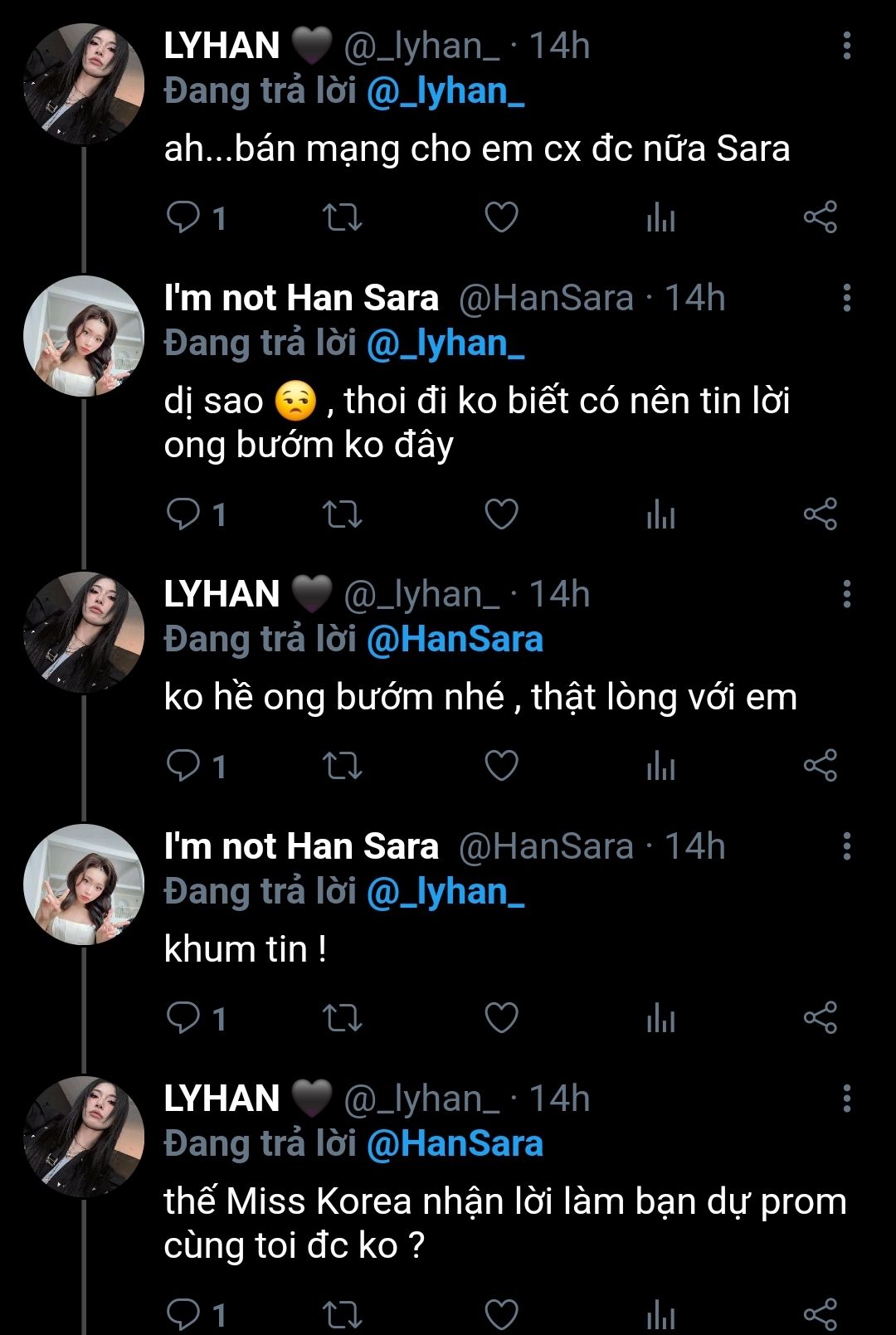This screenshot has height=1335, width=896.
Task: Like the "bán mạng cho em" tweet
Action: [x=501, y=217]
